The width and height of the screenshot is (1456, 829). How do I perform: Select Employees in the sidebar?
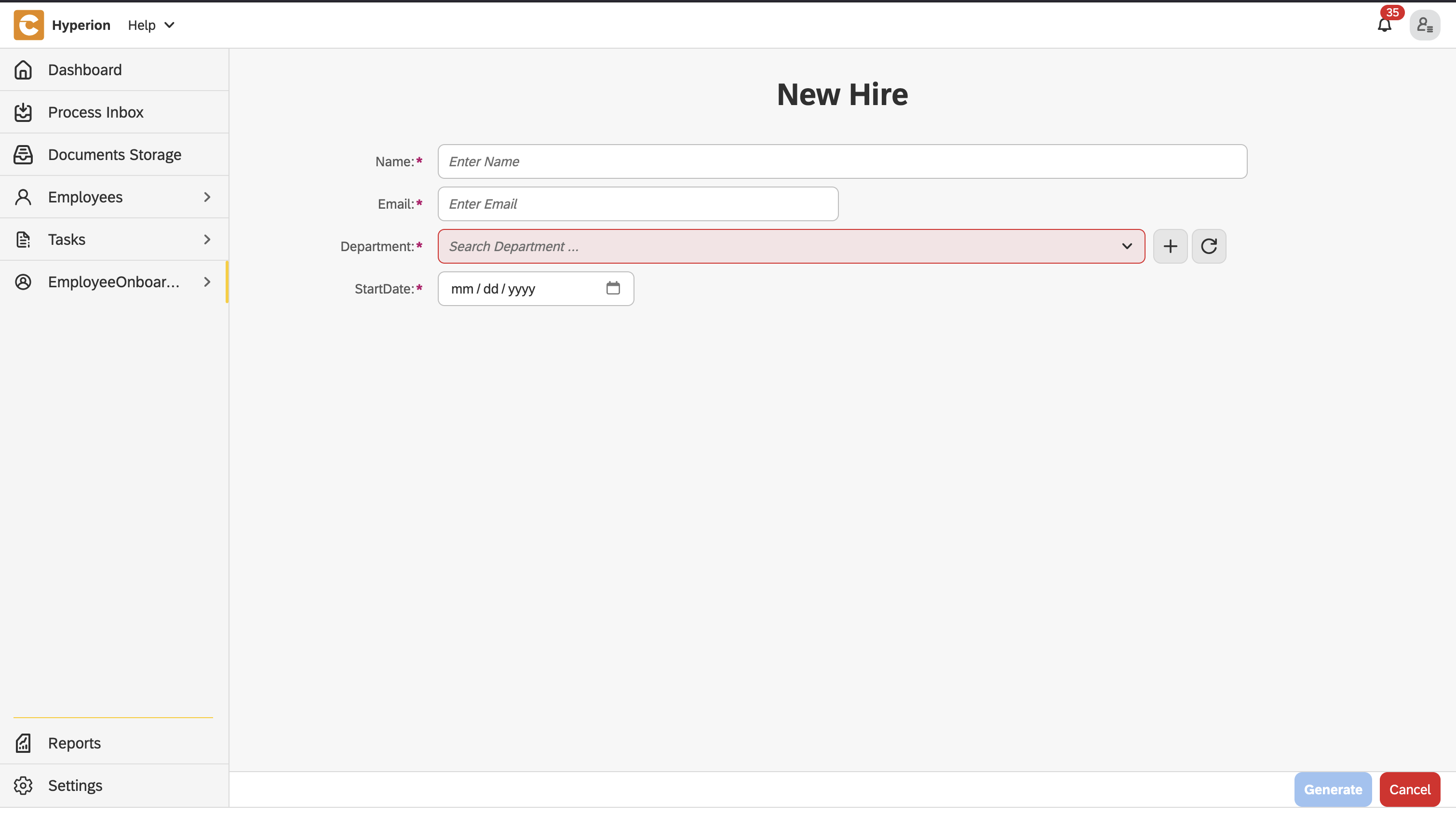[x=114, y=197]
